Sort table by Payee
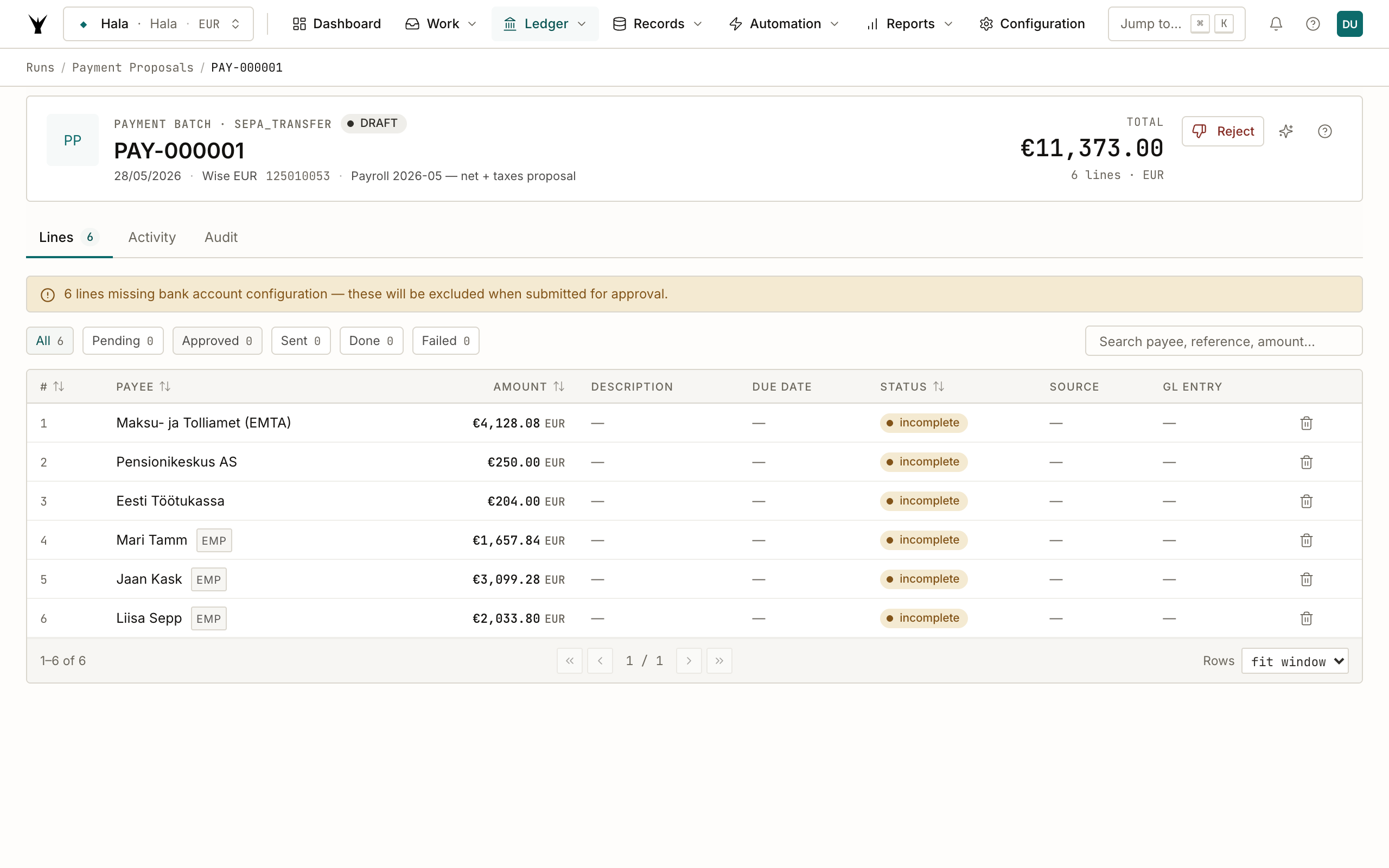This screenshot has height=868, width=1389. pos(143,386)
